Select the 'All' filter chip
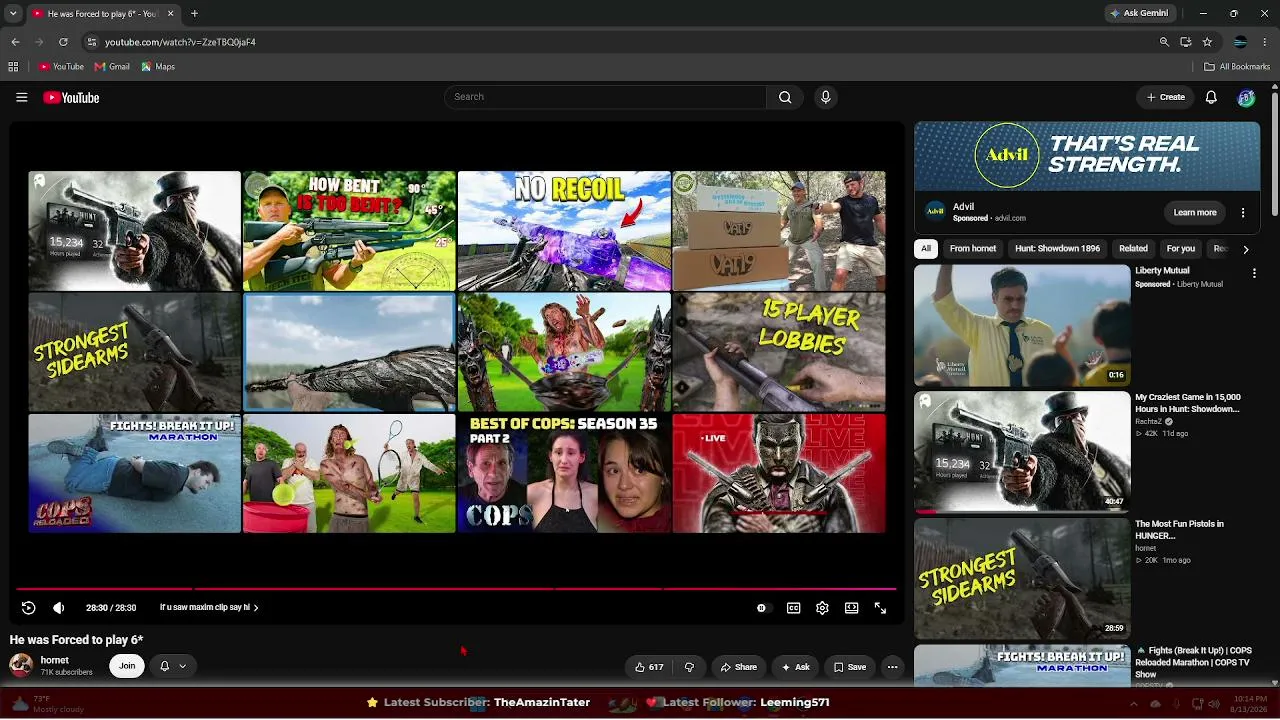Viewport: 1280px width, 720px height. pyautogui.click(x=926, y=249)
